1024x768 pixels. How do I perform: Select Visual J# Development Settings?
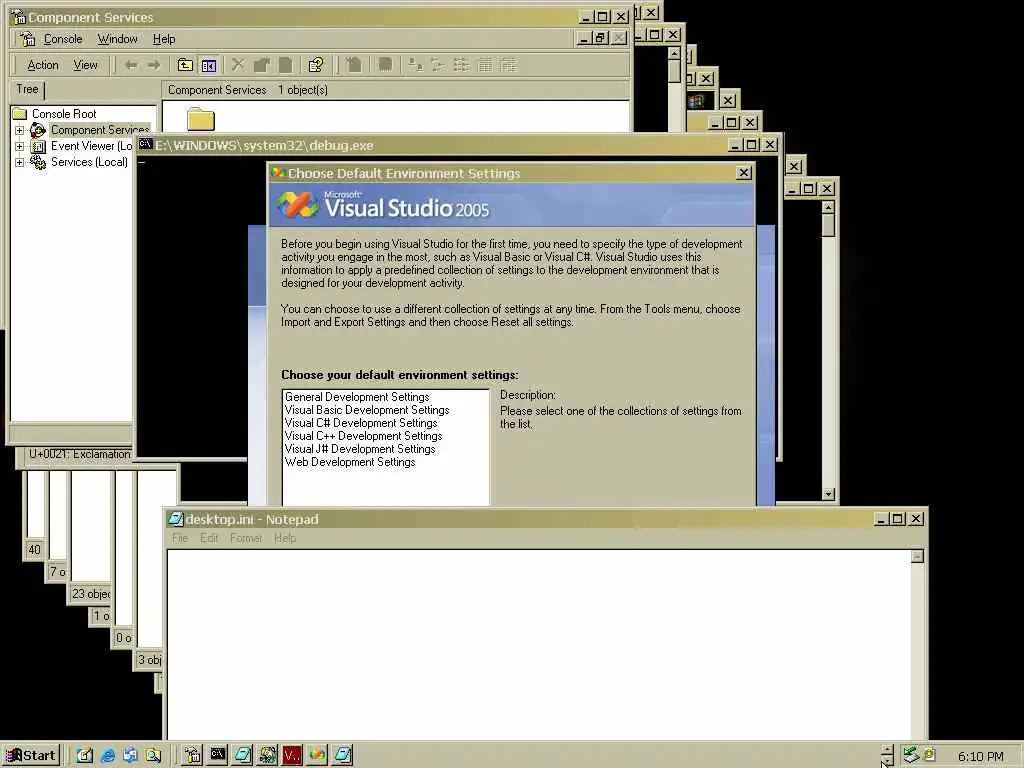coord(360,449)
